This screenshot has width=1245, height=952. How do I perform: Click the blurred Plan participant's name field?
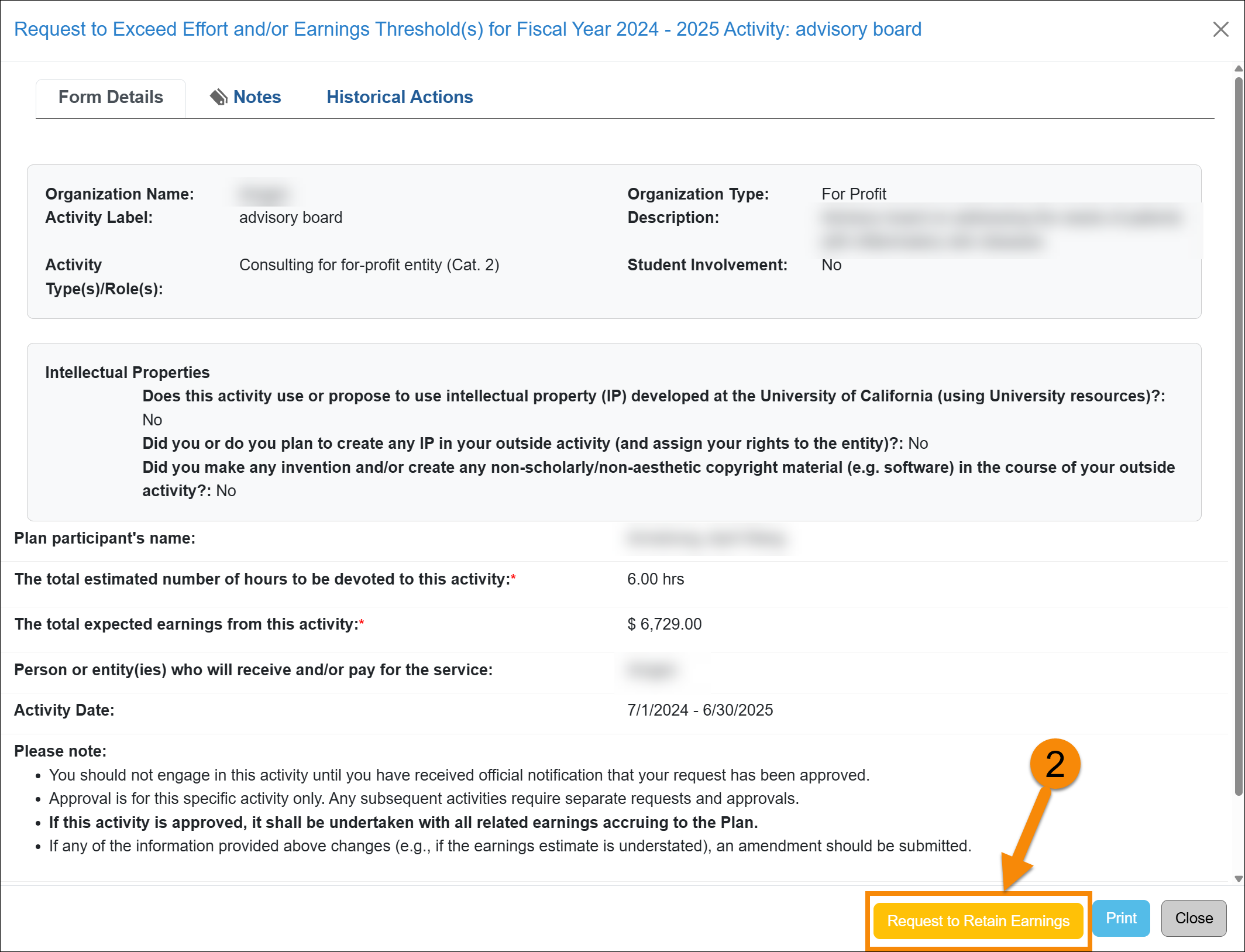[706, 538]
